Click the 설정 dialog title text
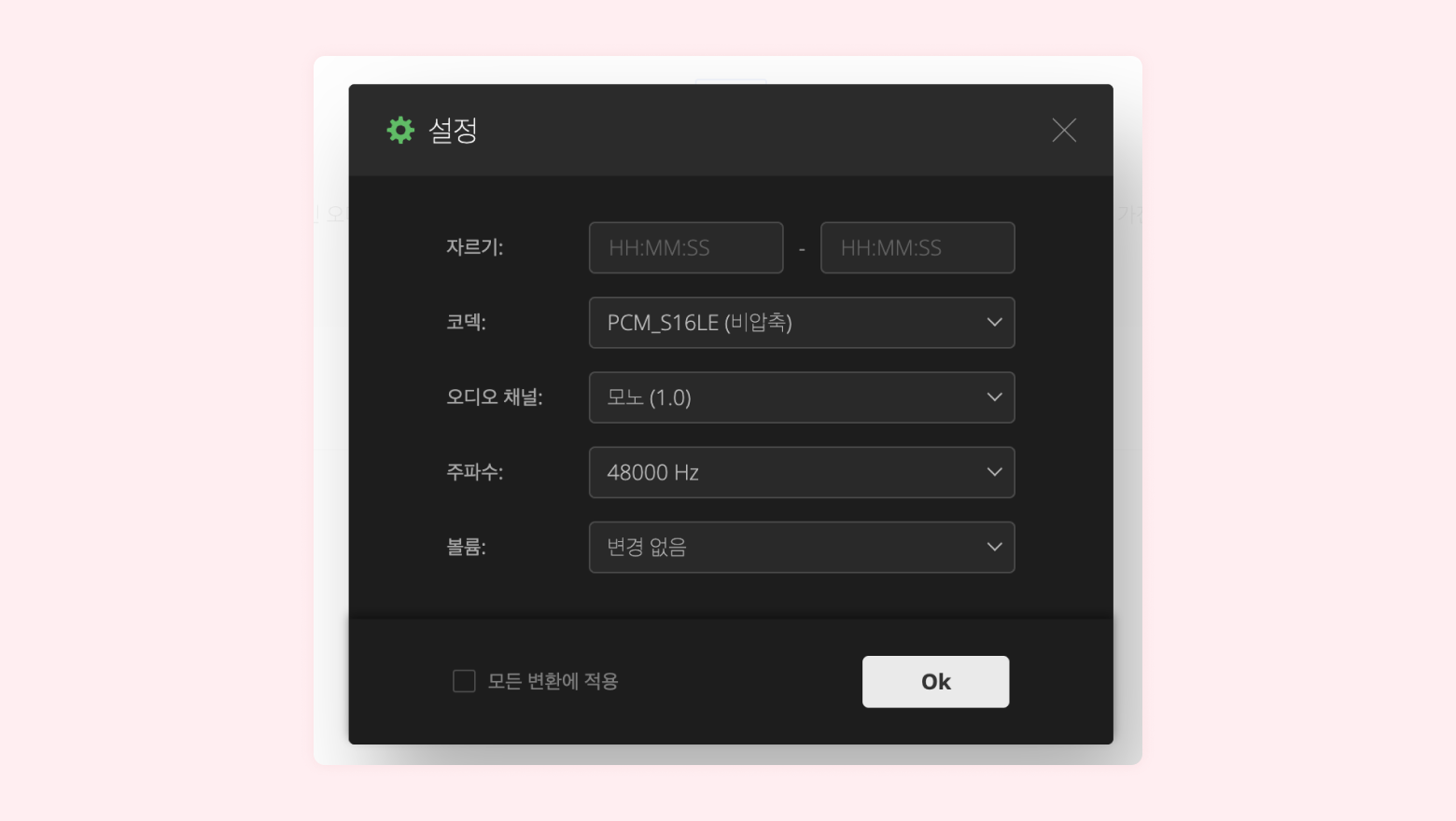Screen dimensions: 1456x821 tap(453, 131)
